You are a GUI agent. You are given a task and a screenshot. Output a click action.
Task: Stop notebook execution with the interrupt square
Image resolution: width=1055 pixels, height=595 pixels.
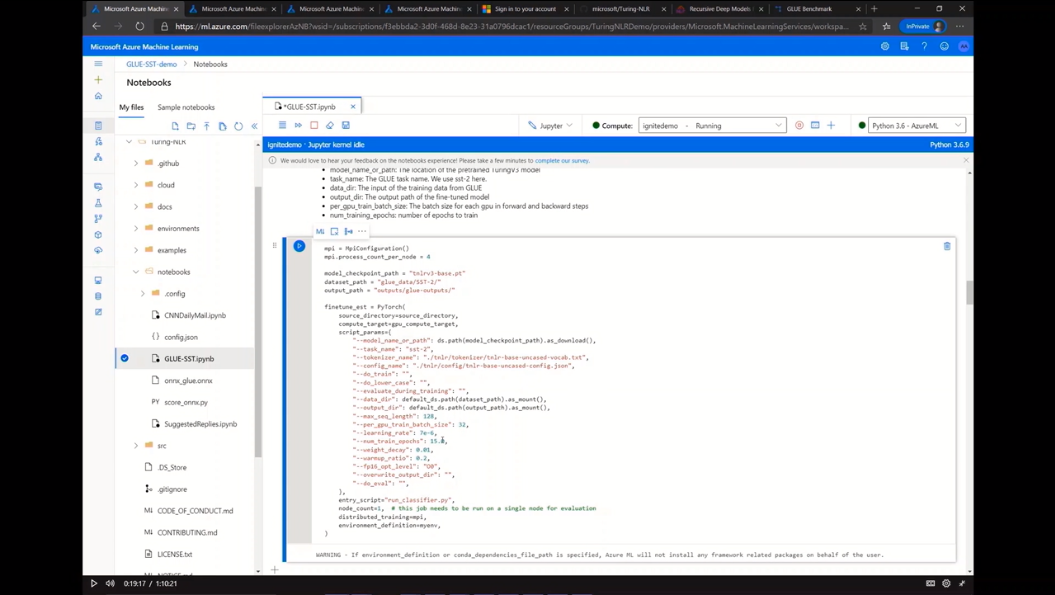point(314,126)
